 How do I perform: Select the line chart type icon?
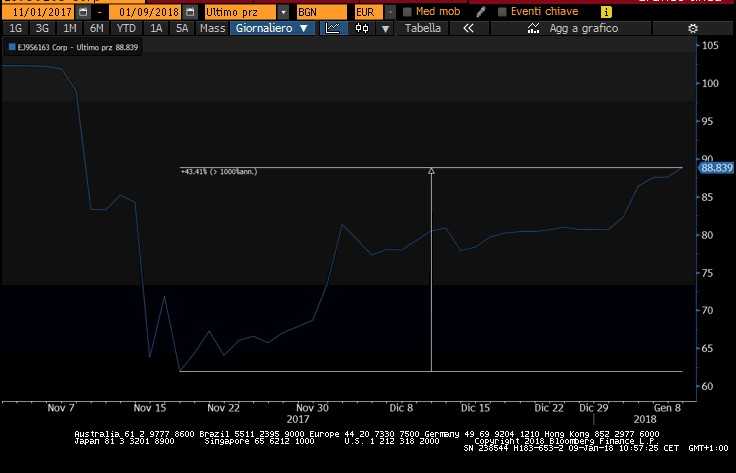(x=333, y=28)
